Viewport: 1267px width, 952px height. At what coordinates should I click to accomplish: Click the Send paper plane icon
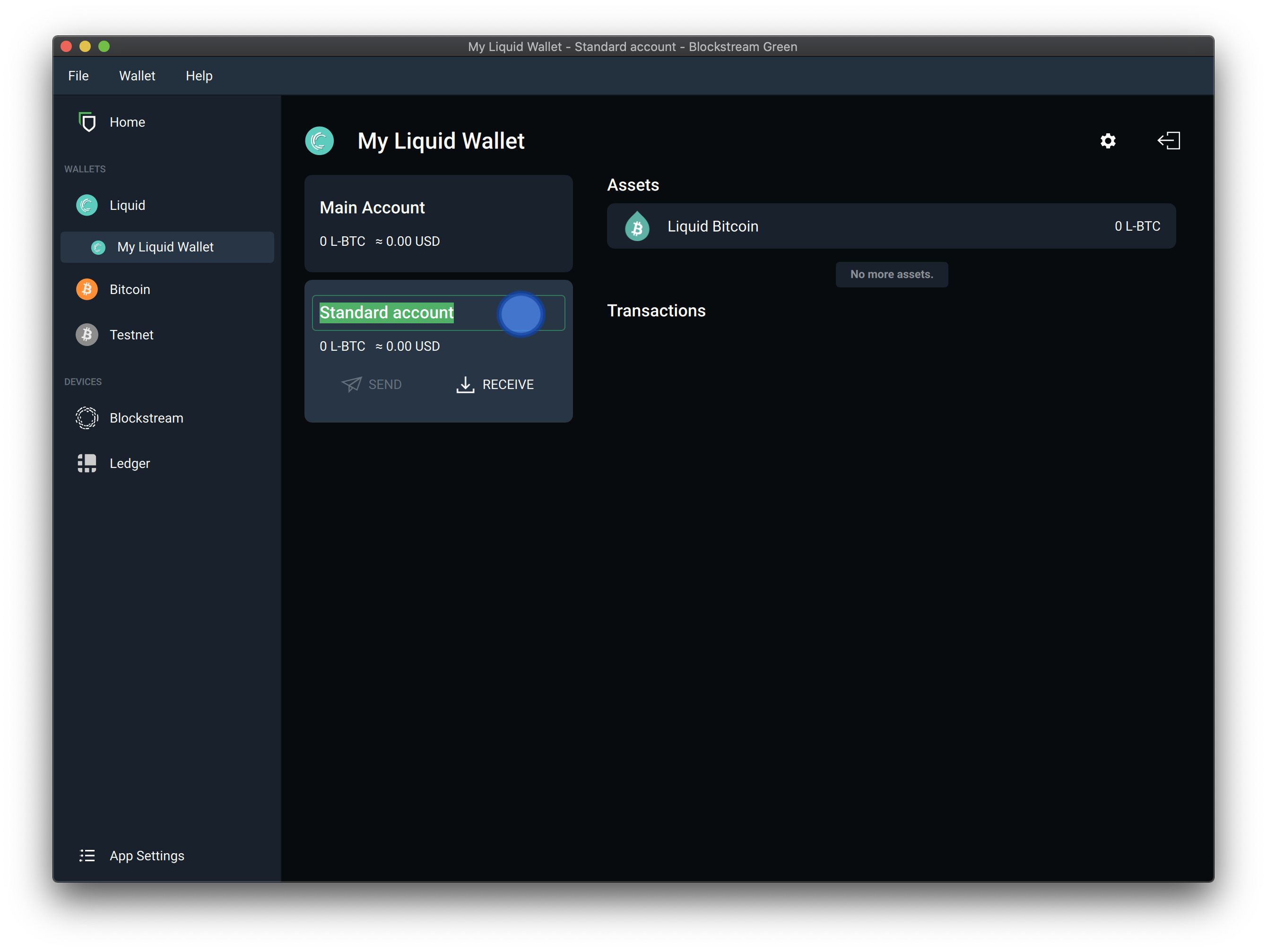coord(351,384)
